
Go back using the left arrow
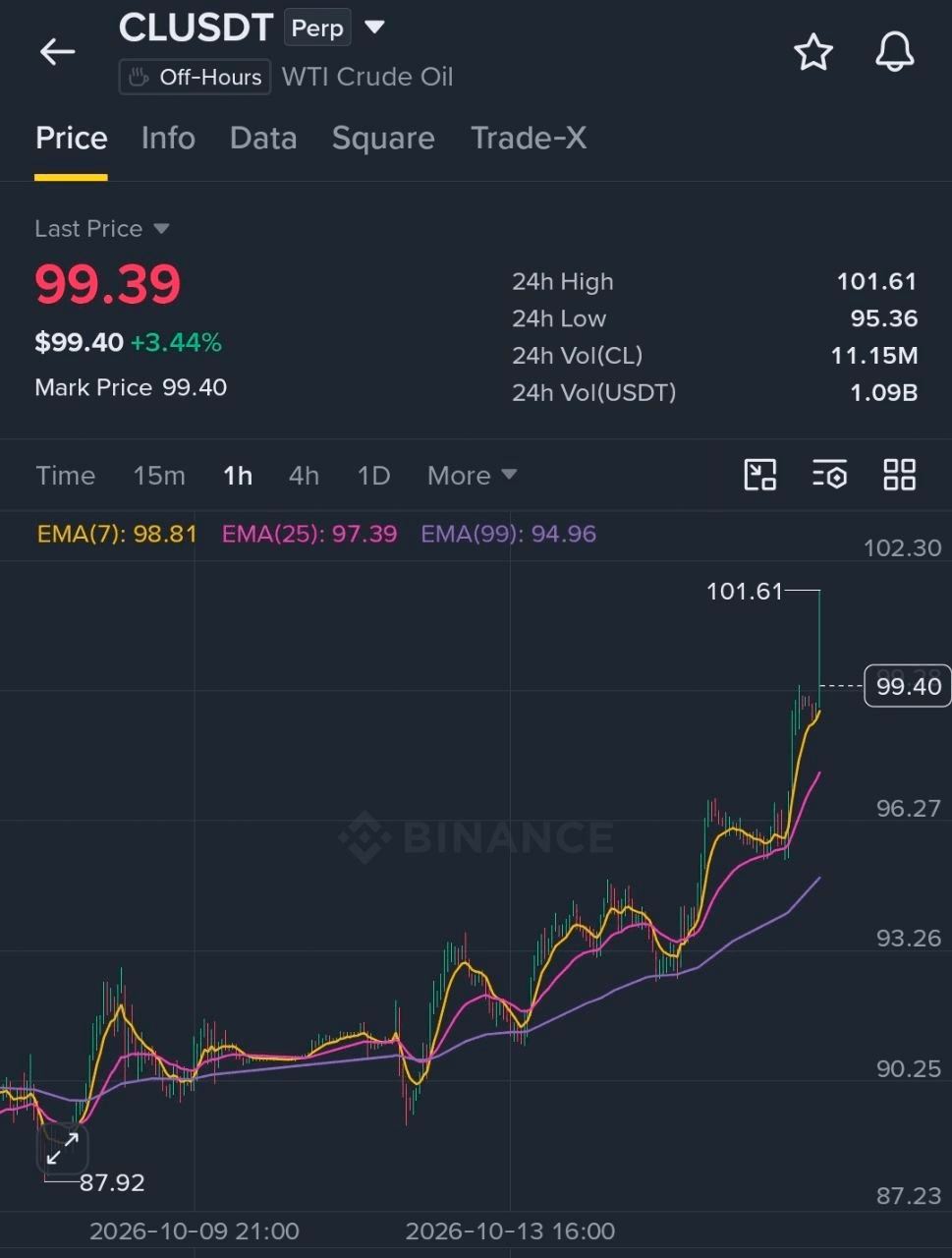57,51
